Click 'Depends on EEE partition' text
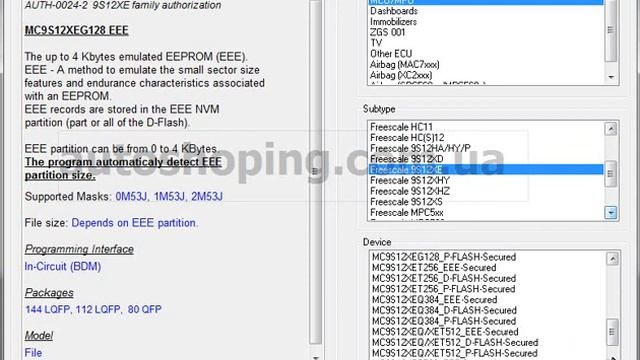Screen dimensions: 640x360 pyautogui.click(x=135, y=223)
